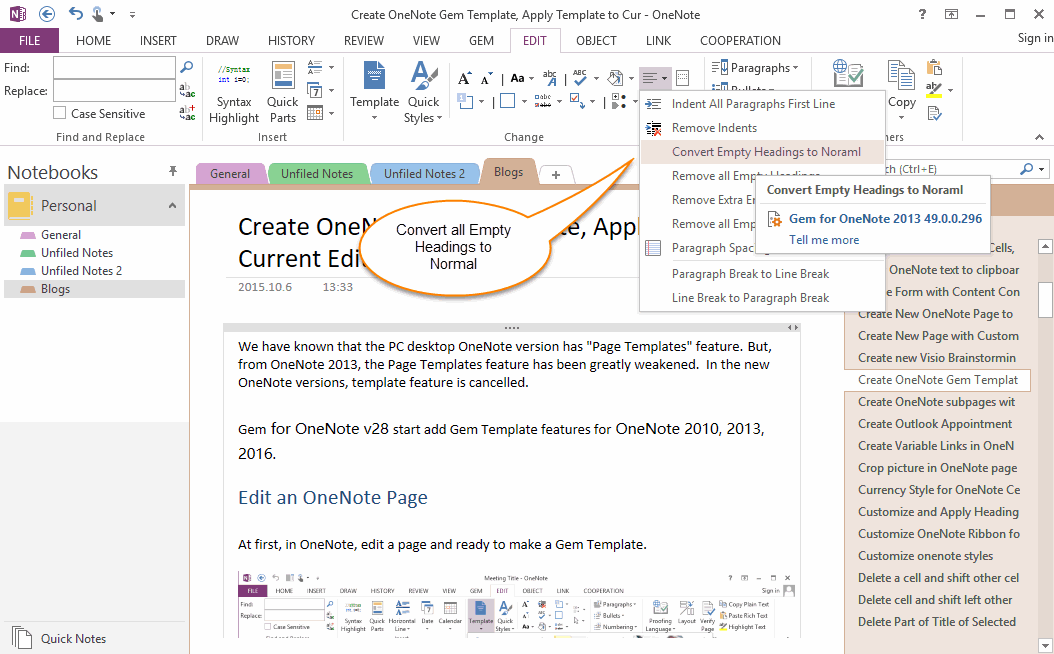1054x654 pixels.
Task: Add a new section with plus tab
Action: [x=556, y=175]
